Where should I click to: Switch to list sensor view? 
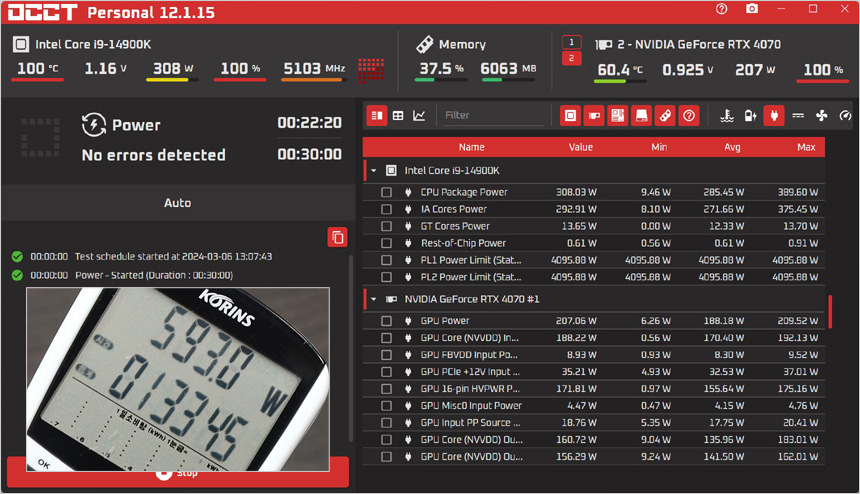[x=377, y=116]
